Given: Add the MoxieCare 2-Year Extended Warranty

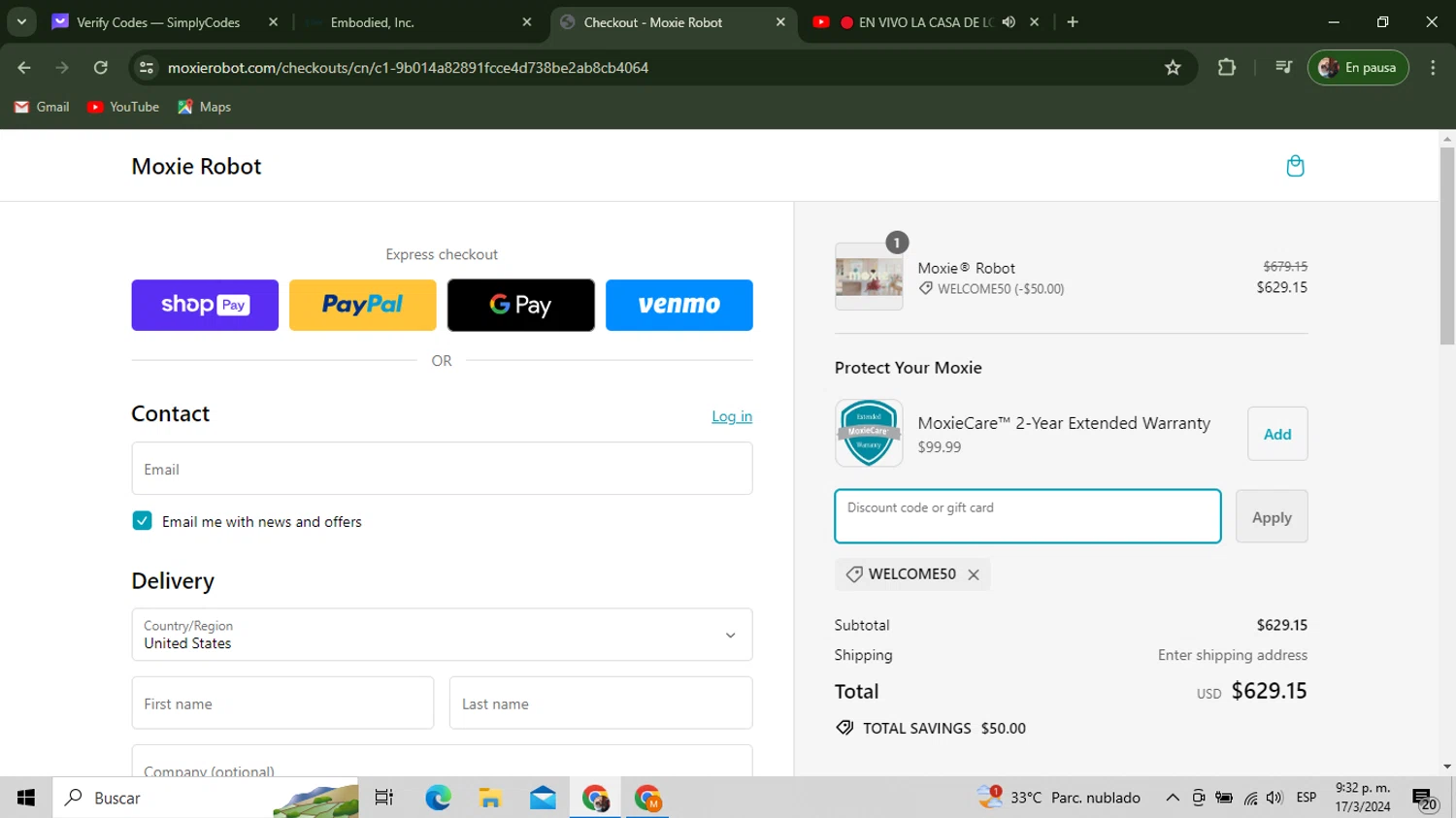Looking at the screenshot, I should (x=1277, y=434).
